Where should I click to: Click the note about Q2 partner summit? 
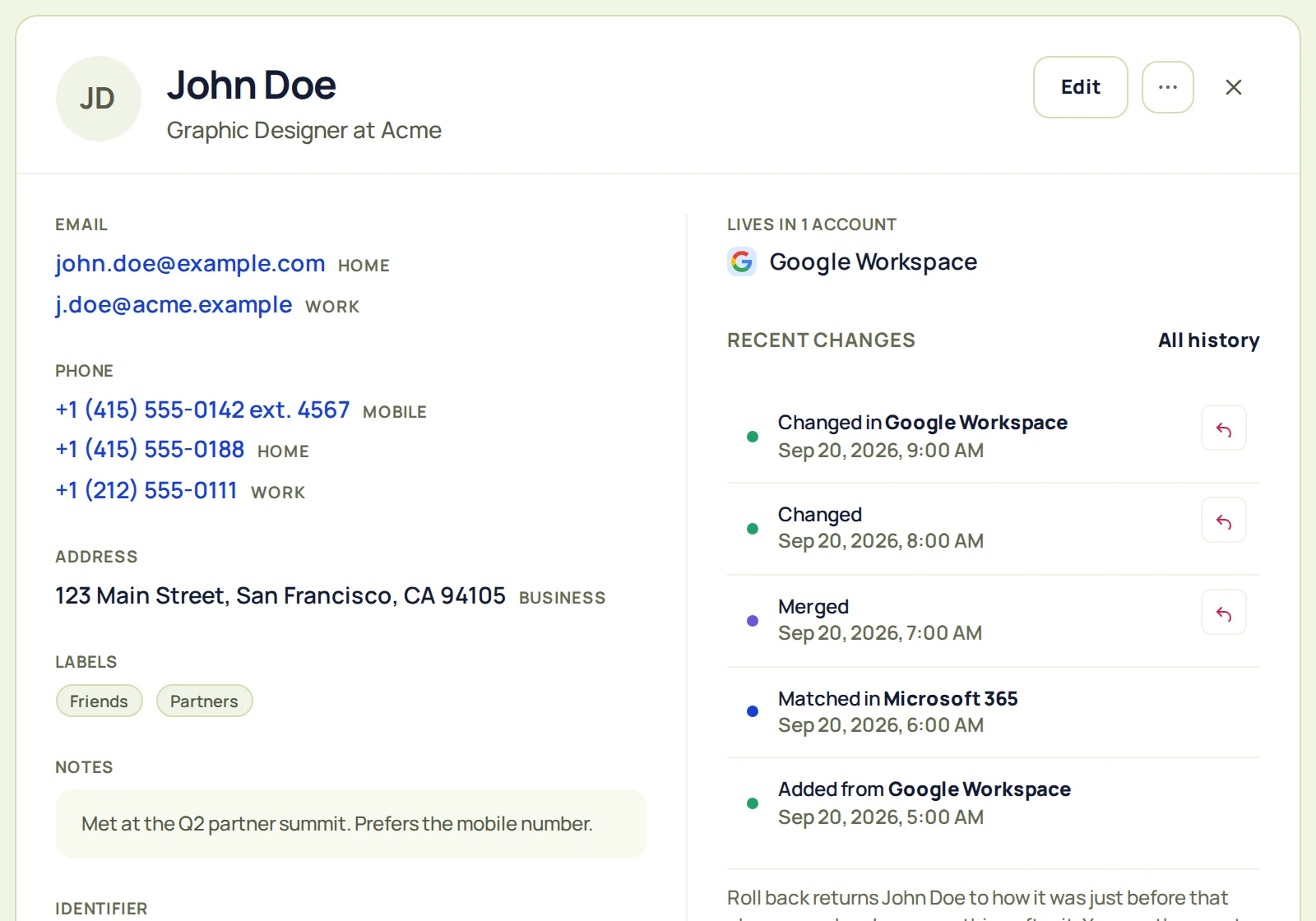(351, 824)
